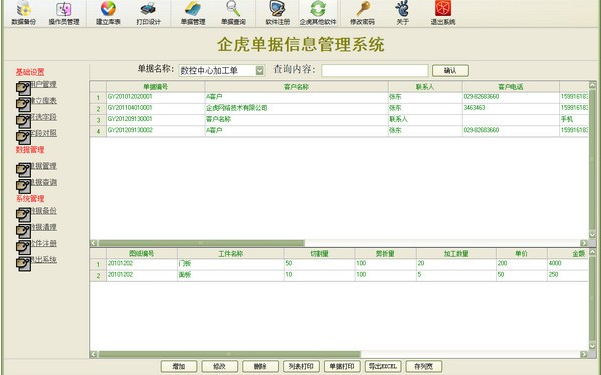
Task: Click the 查询内容 search field
Action: coord(374,70)
